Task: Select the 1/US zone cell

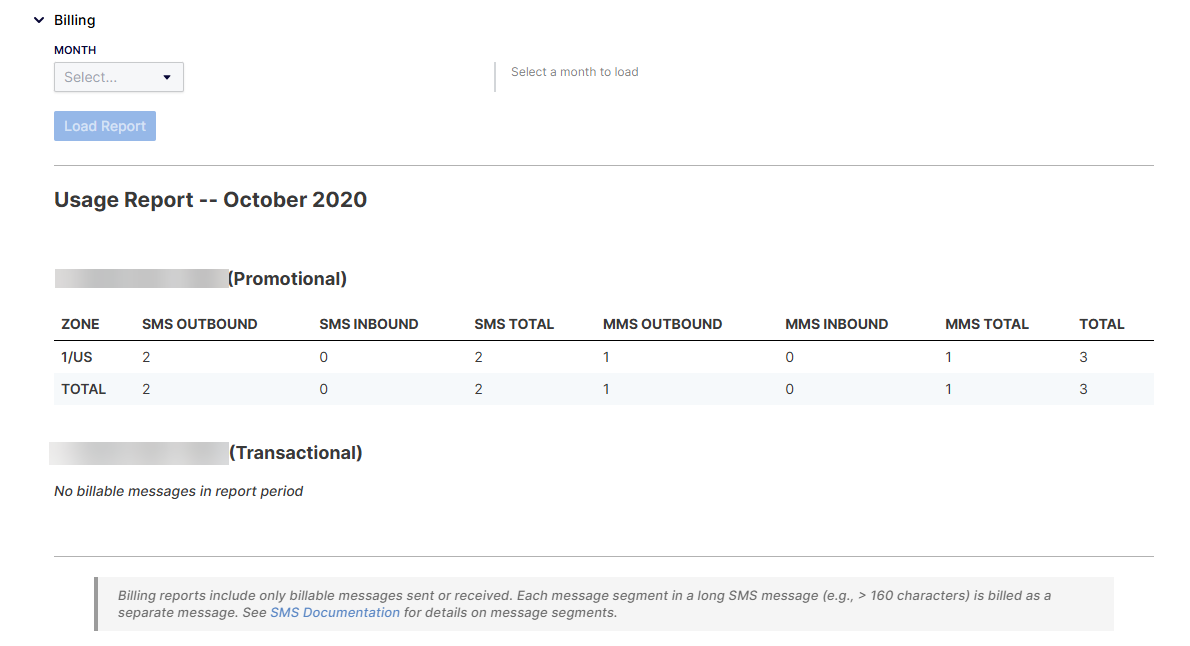Action: (77, 357)
